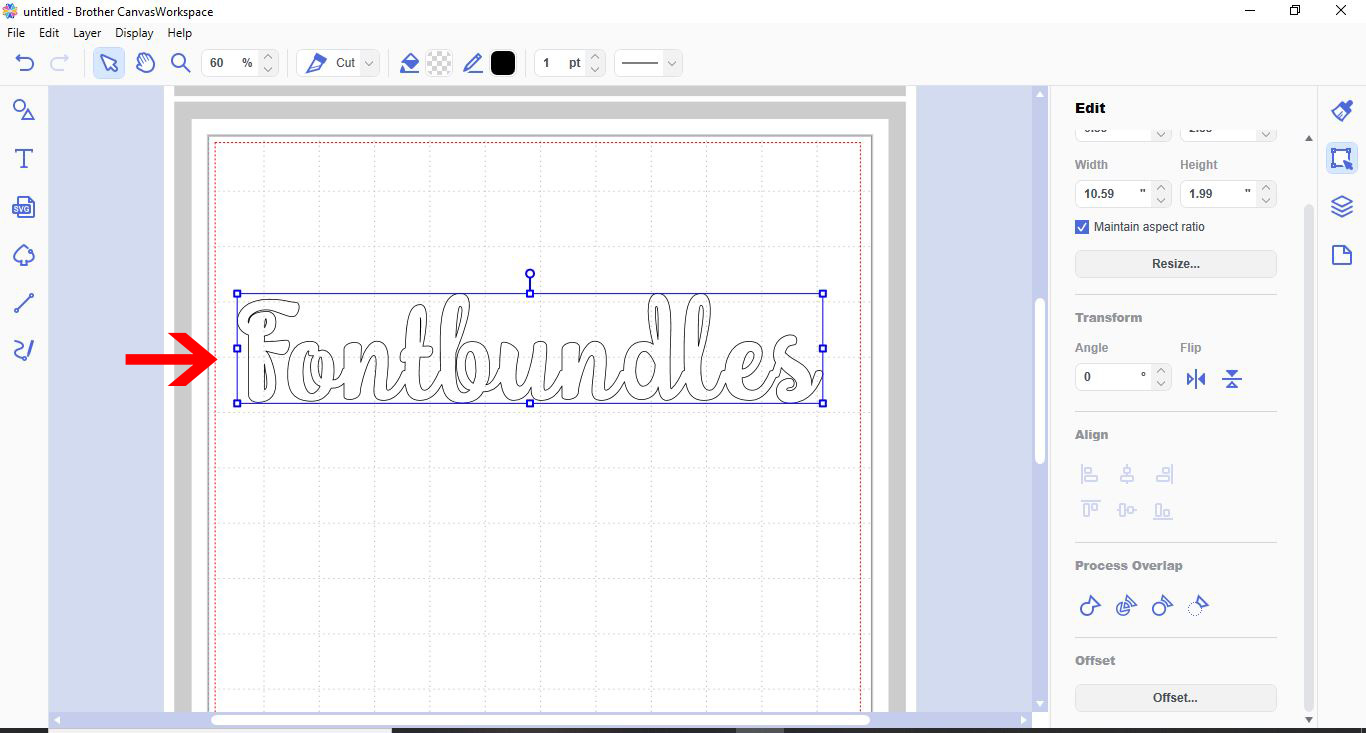Decrease the zoom percentage stepper
Image resolution: width=1366 pixels, height=733 pixels.
click(268, 70)
